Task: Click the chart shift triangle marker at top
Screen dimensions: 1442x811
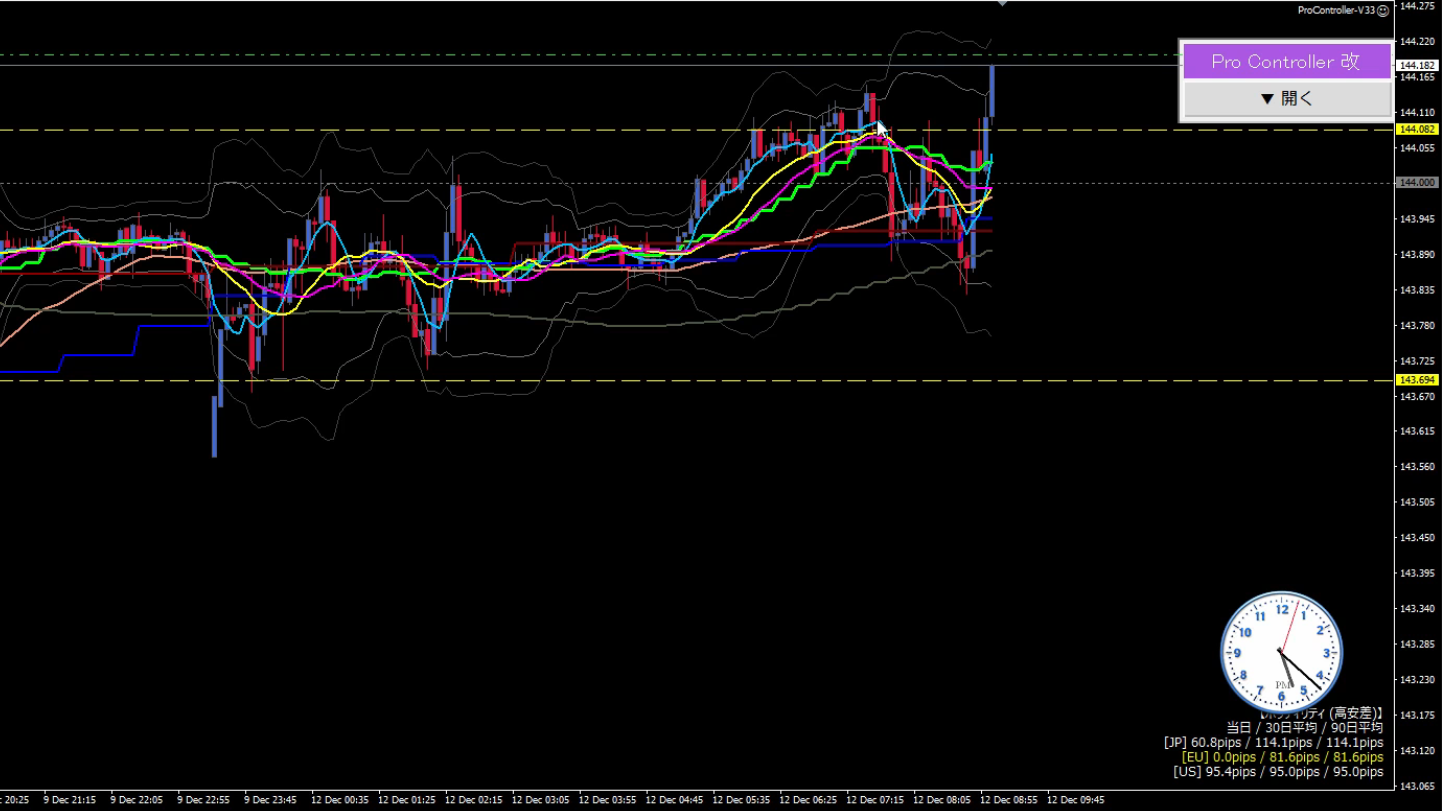Action: coord(1002,4)
